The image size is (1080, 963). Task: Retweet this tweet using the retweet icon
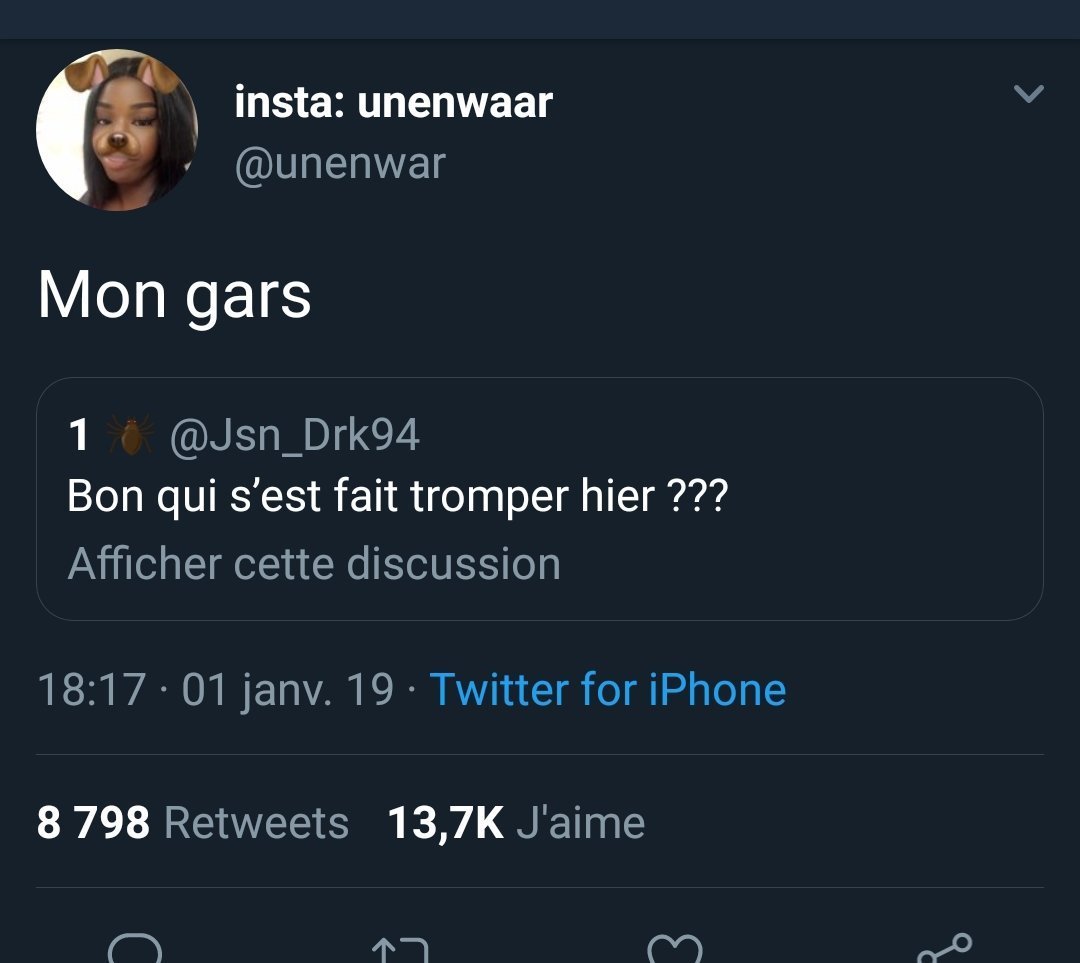click(x=399, y=950)
